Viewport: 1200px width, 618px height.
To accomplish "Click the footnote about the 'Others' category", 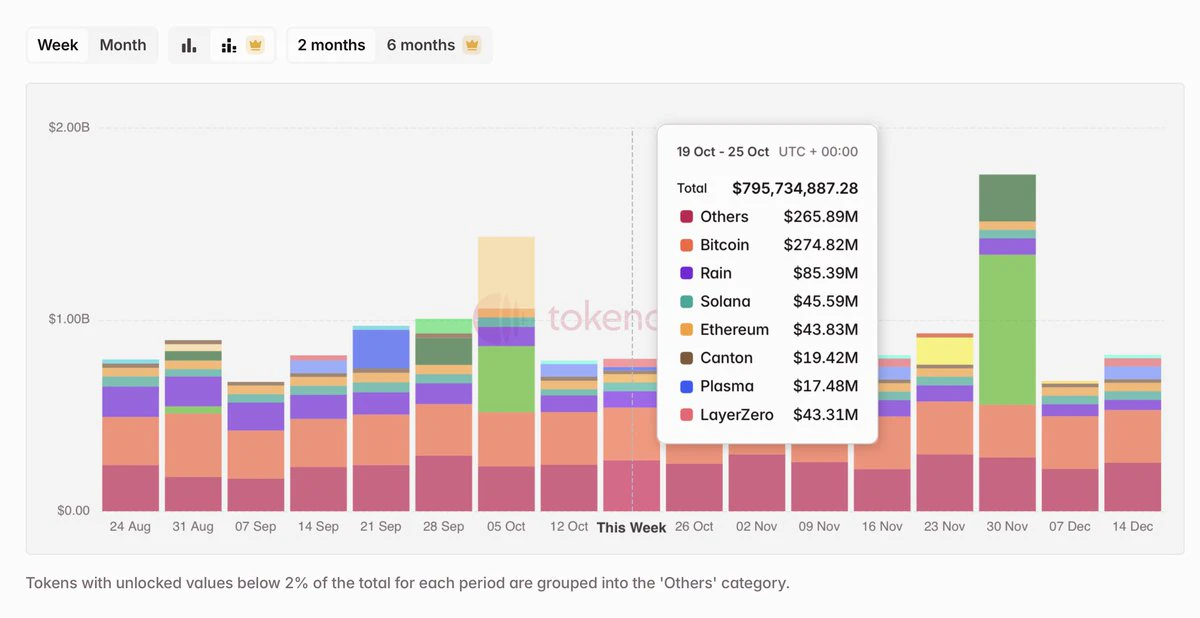I will (x=408, y=583).
